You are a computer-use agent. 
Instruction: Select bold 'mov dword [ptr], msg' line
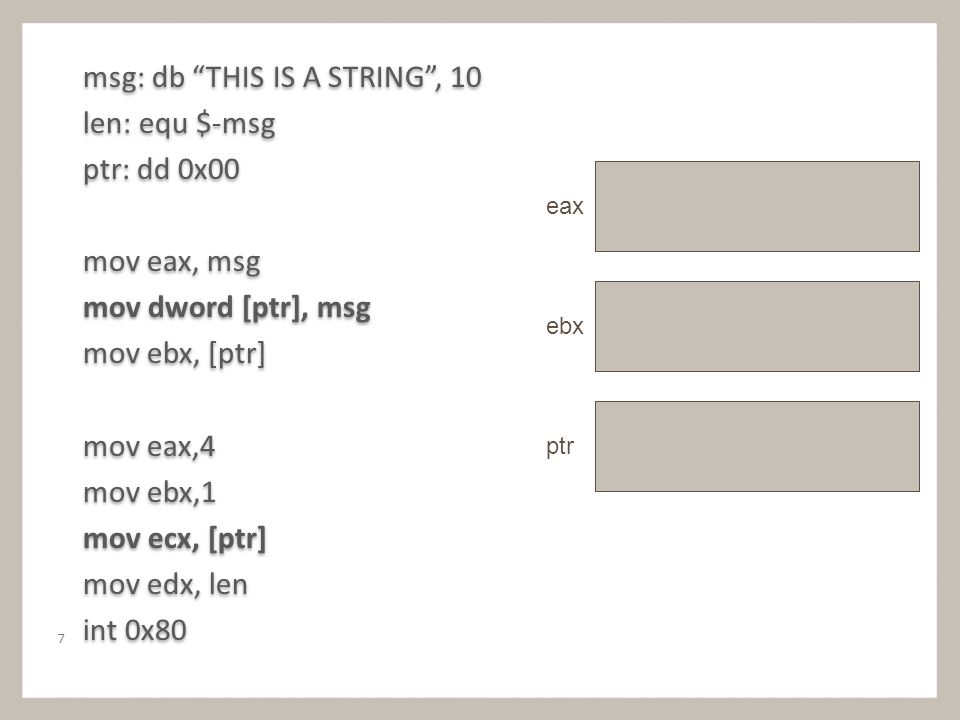227,308
